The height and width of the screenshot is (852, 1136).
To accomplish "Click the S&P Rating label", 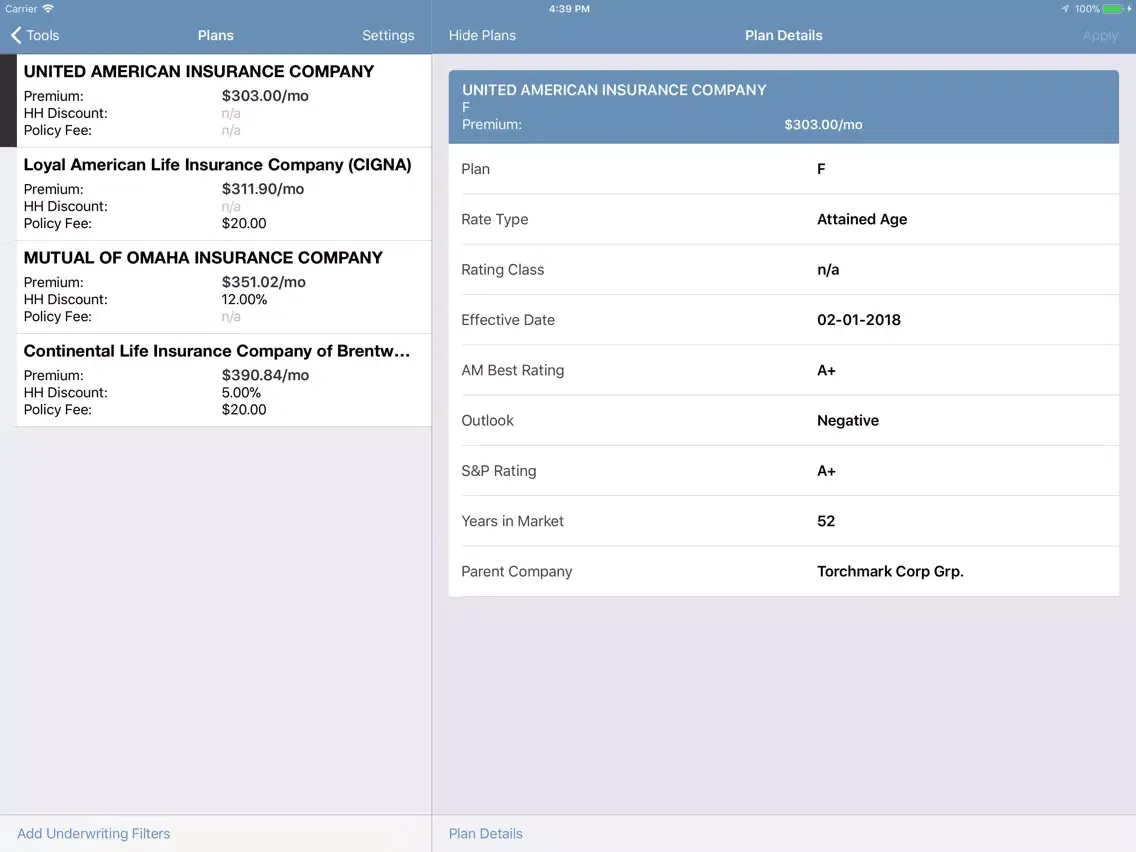I will pos(498,471).
